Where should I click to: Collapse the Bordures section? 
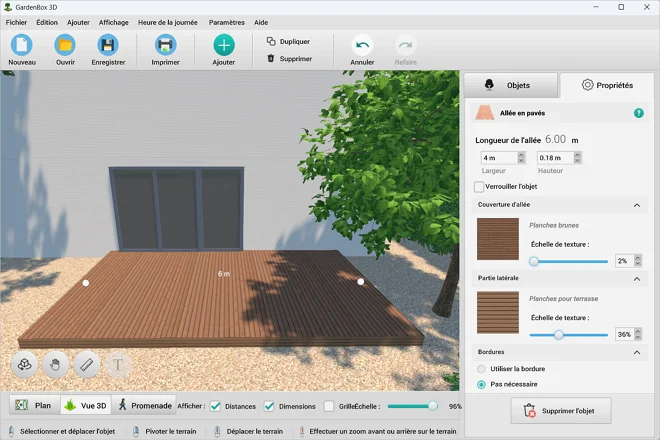coord(637,353)
